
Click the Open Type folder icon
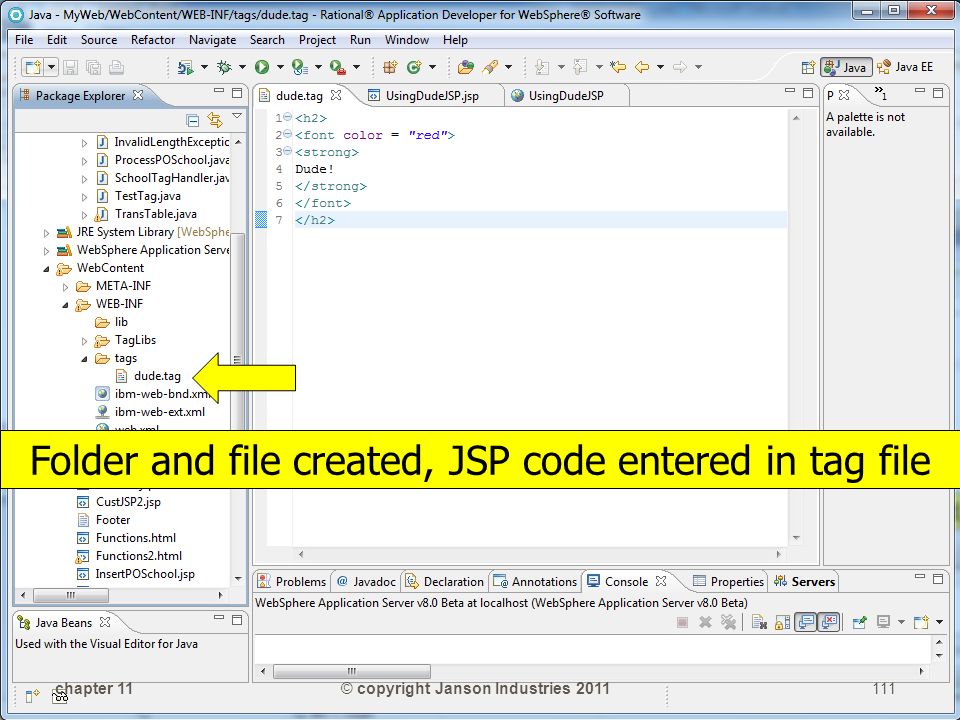point(466,67)
